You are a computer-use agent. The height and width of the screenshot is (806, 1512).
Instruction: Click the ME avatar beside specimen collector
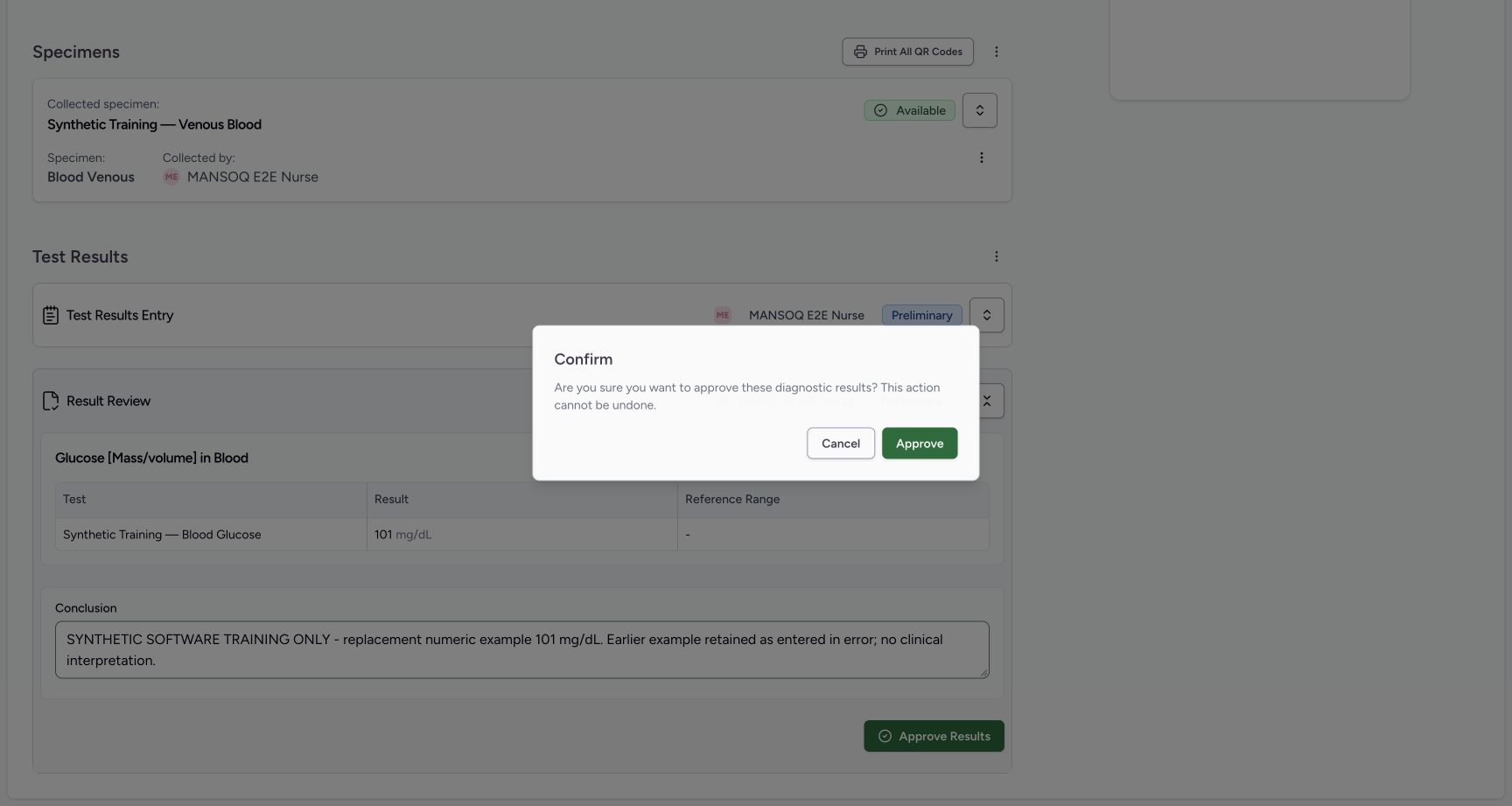(171, 177)
